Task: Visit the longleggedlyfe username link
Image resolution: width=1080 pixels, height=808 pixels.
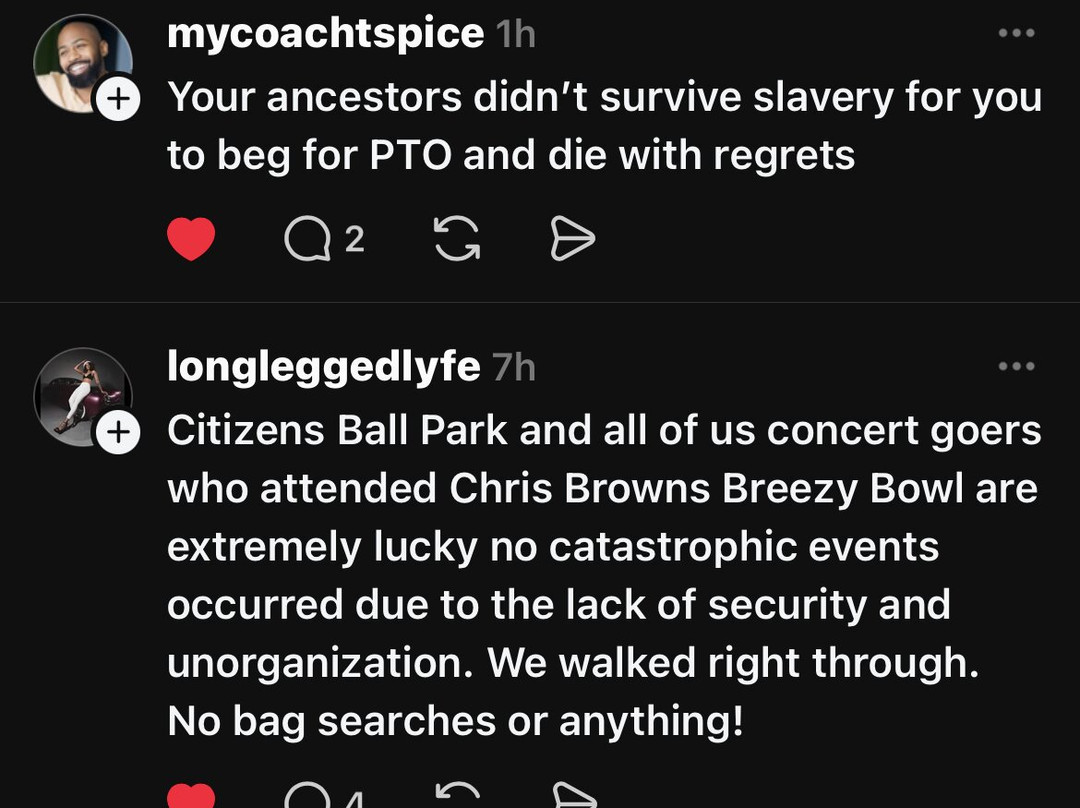Action: [x=323, y=367]
